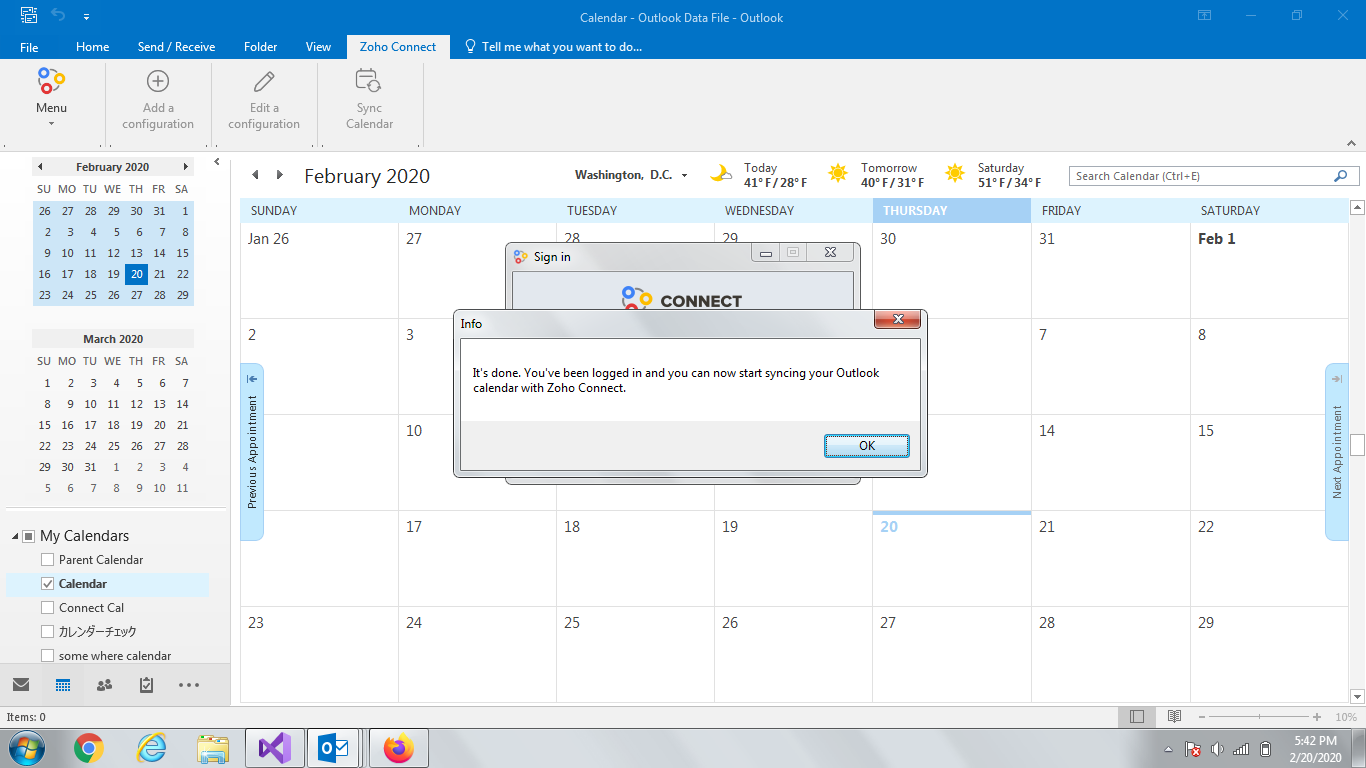This screenshot has height=768, width=1366.
Task: Click the Undo icon in title bar
Action: (x=58, y=16)
